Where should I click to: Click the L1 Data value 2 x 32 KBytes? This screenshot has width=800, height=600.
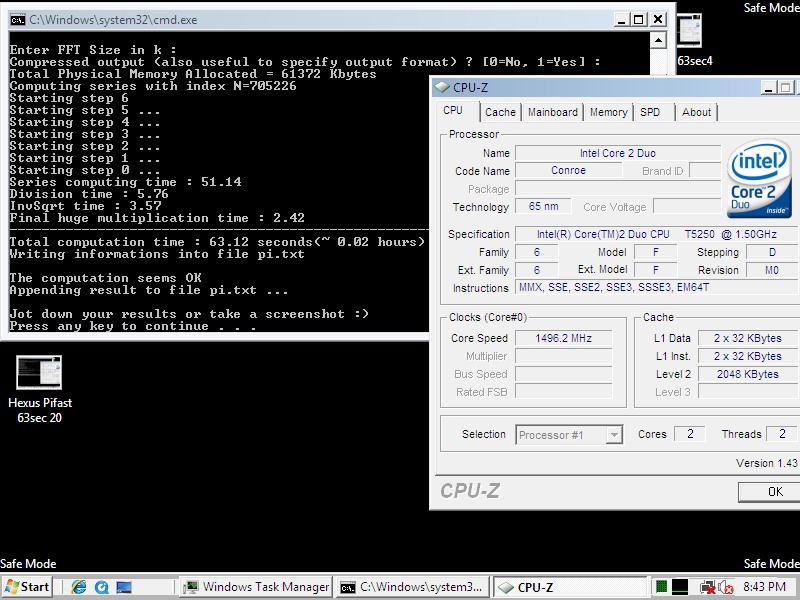click(x=747, y=338)
